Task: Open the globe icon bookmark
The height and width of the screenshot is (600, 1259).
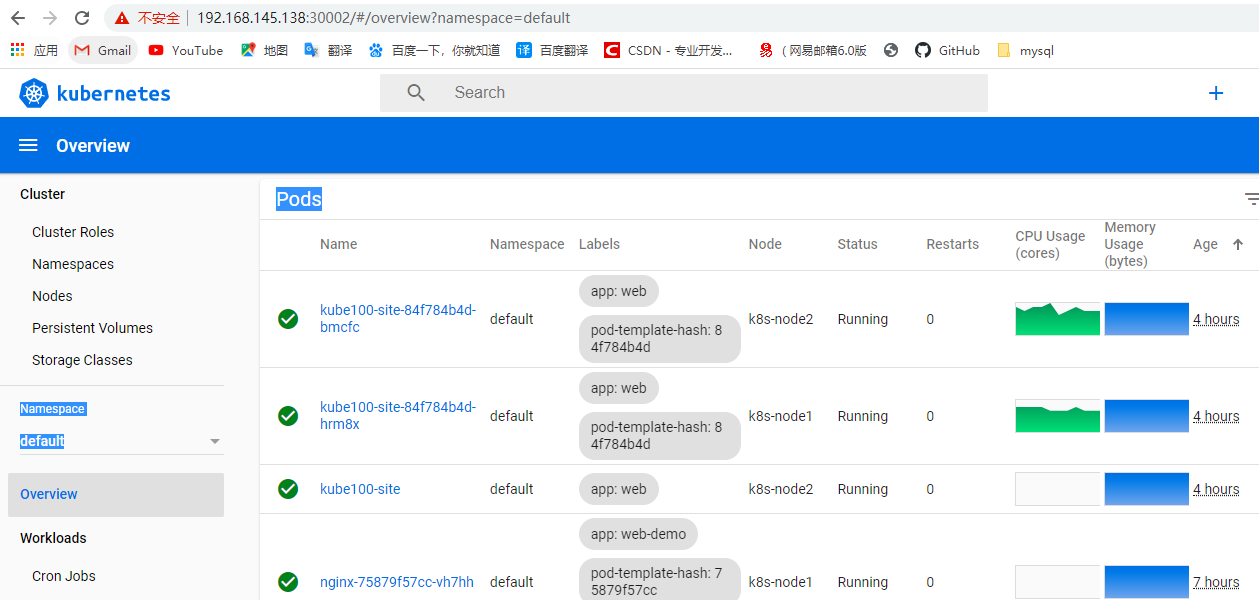Action: pos(891,50)
